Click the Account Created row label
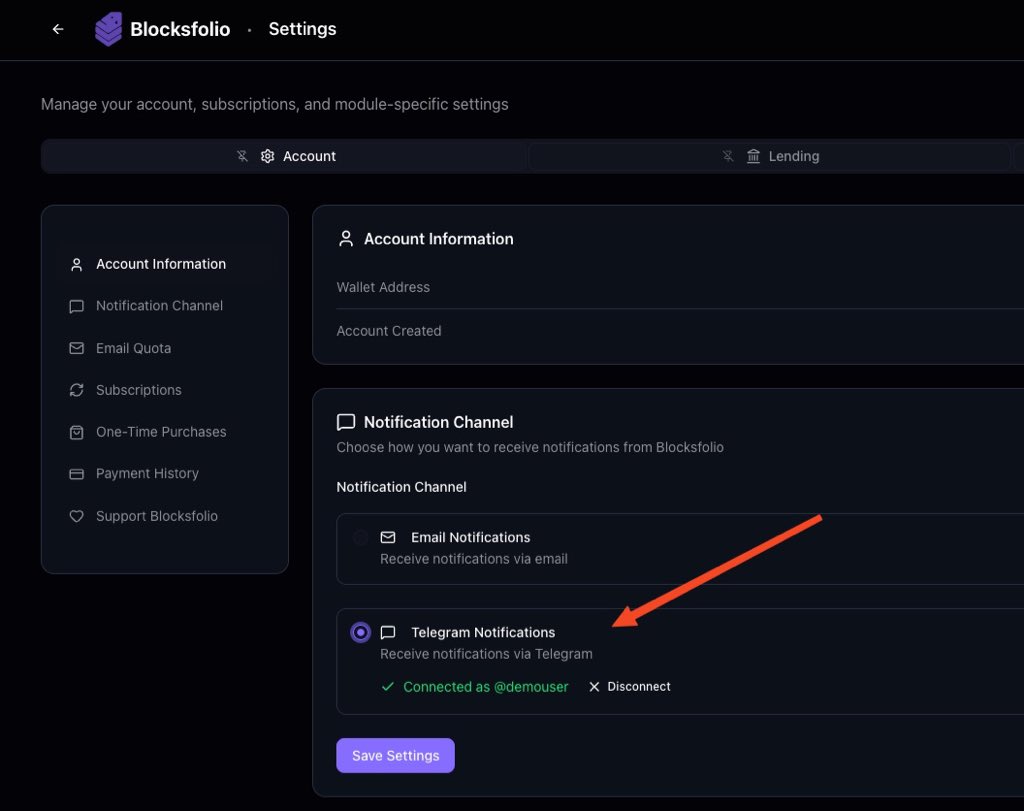Viewport: 1024px width, 811px height. coord(389,331)
